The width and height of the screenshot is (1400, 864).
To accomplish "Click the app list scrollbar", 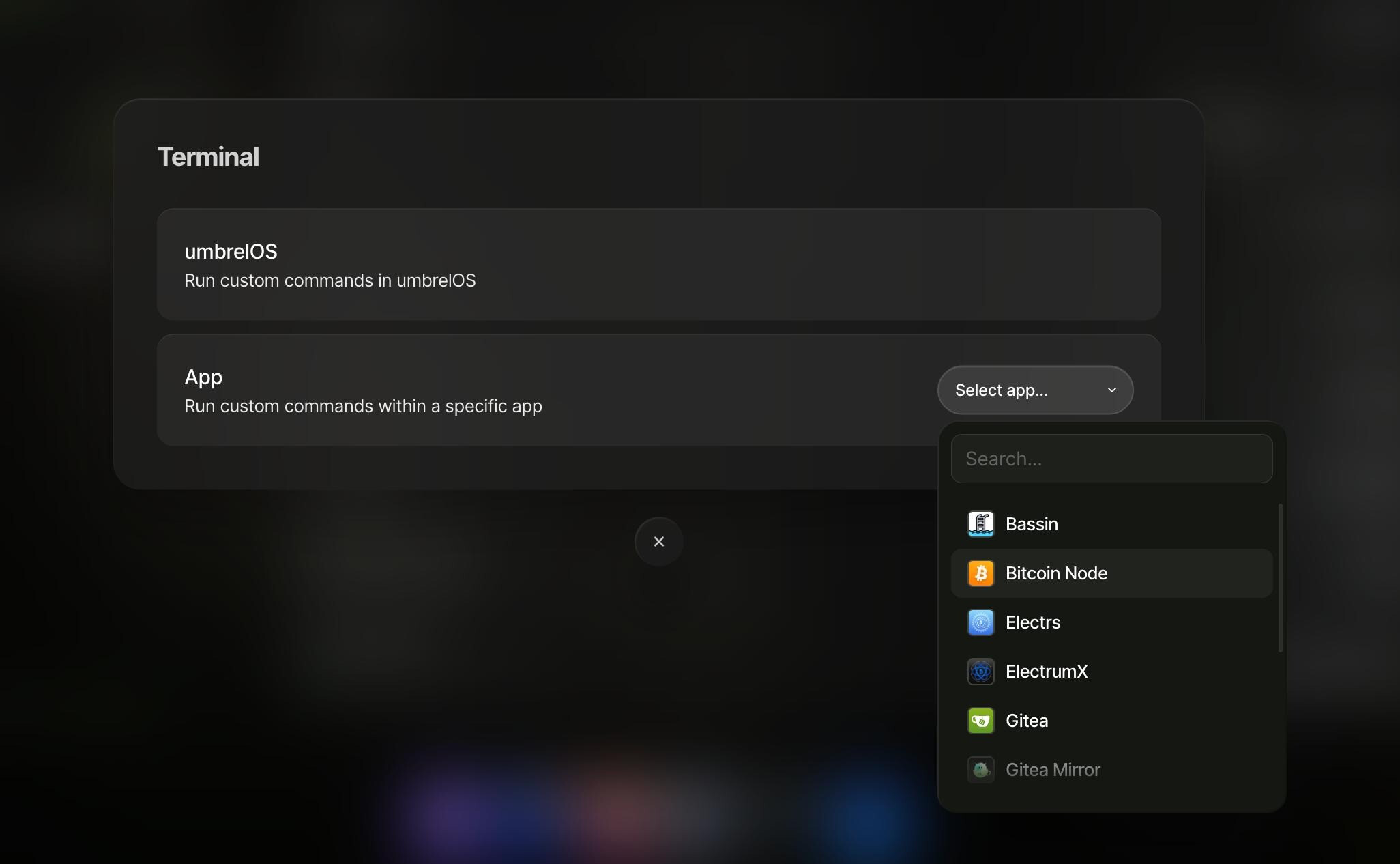I will click(1281, 578).
